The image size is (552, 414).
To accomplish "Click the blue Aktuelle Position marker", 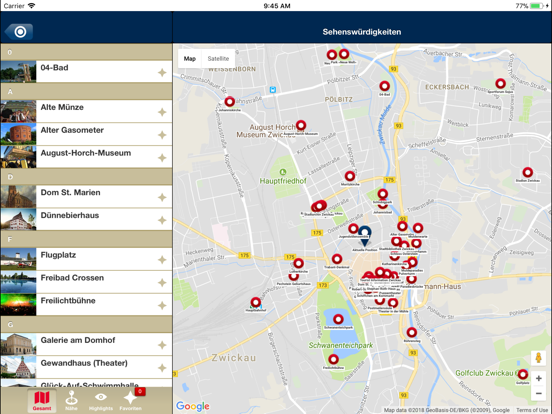I will click(x=365, y=236).
